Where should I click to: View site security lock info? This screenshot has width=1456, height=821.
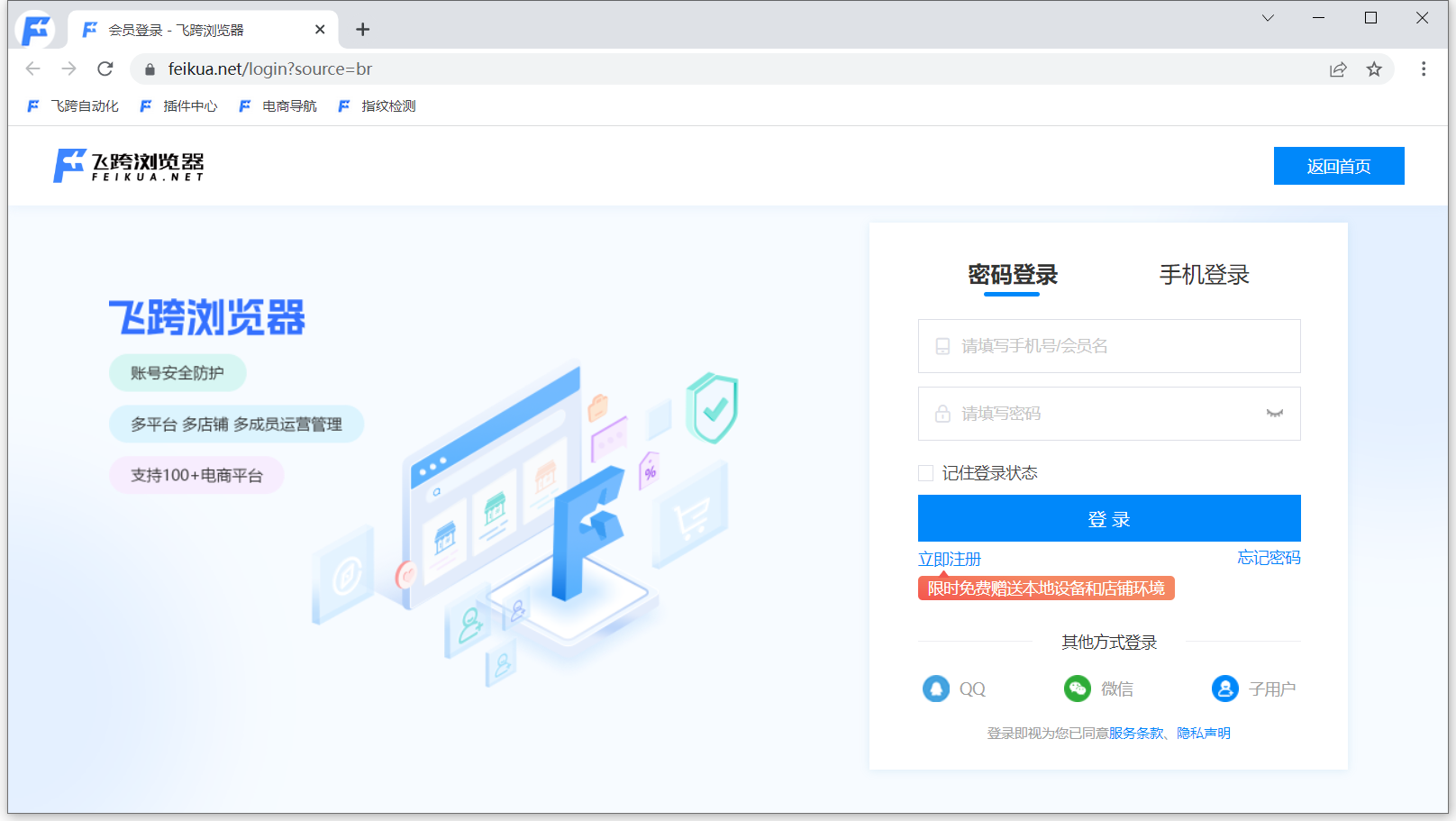(150, 69)
